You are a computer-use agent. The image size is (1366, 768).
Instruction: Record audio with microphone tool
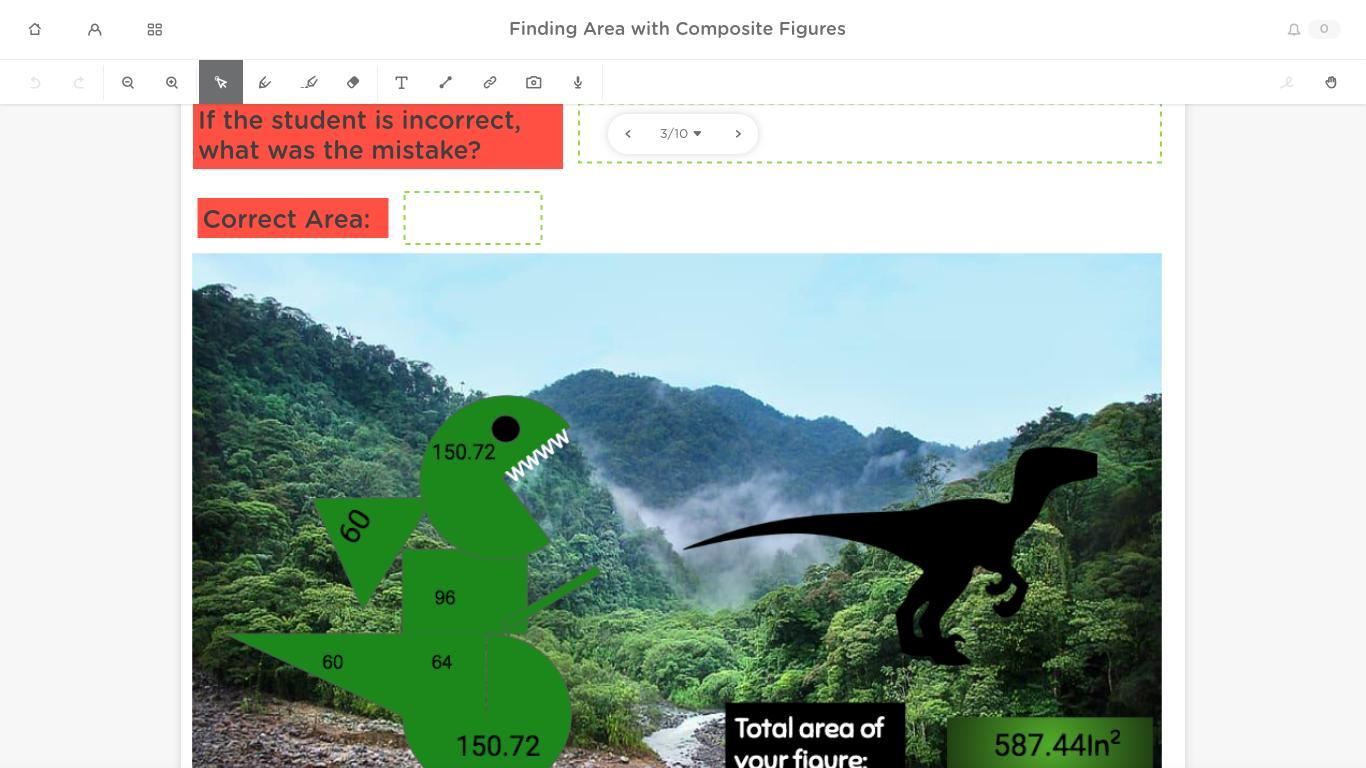(x=578, y=83)
